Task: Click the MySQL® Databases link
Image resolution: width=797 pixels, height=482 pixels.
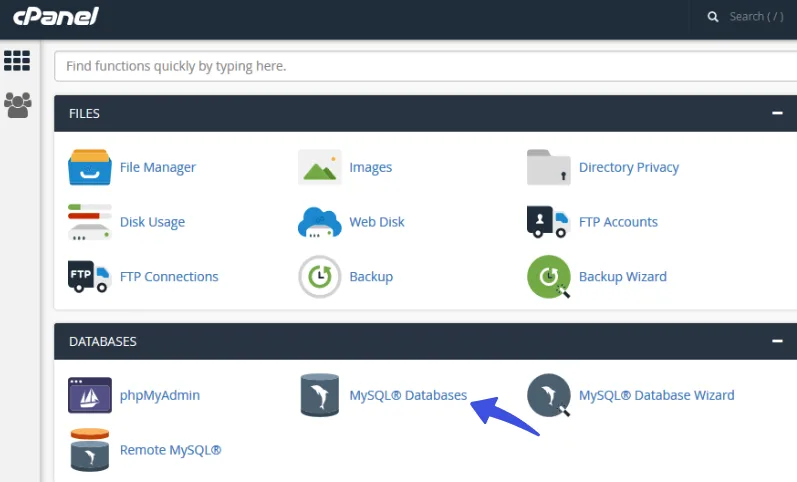Action: [x=408, y=395]
